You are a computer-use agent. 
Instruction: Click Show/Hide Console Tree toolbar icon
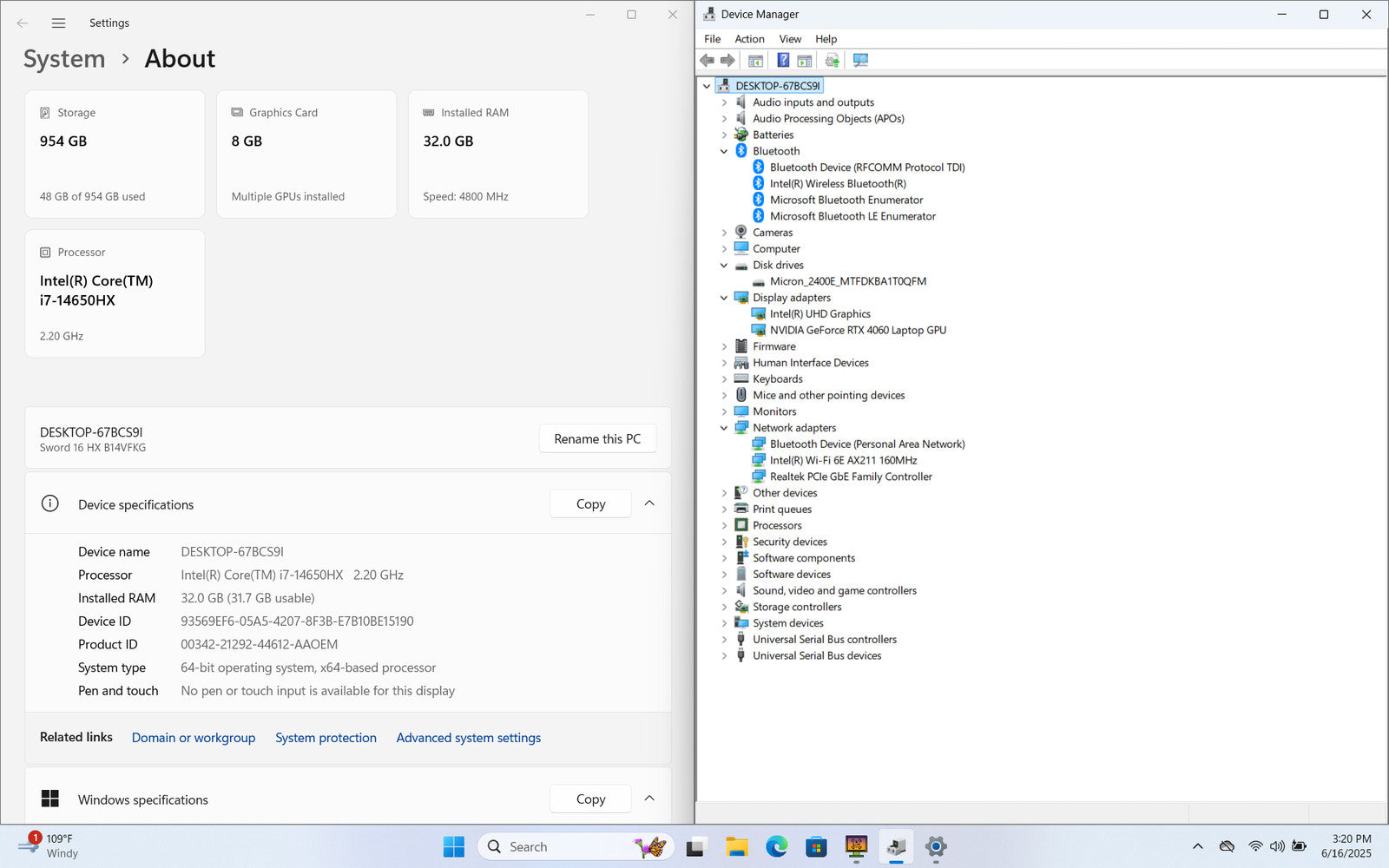click(x=755, y=61)
